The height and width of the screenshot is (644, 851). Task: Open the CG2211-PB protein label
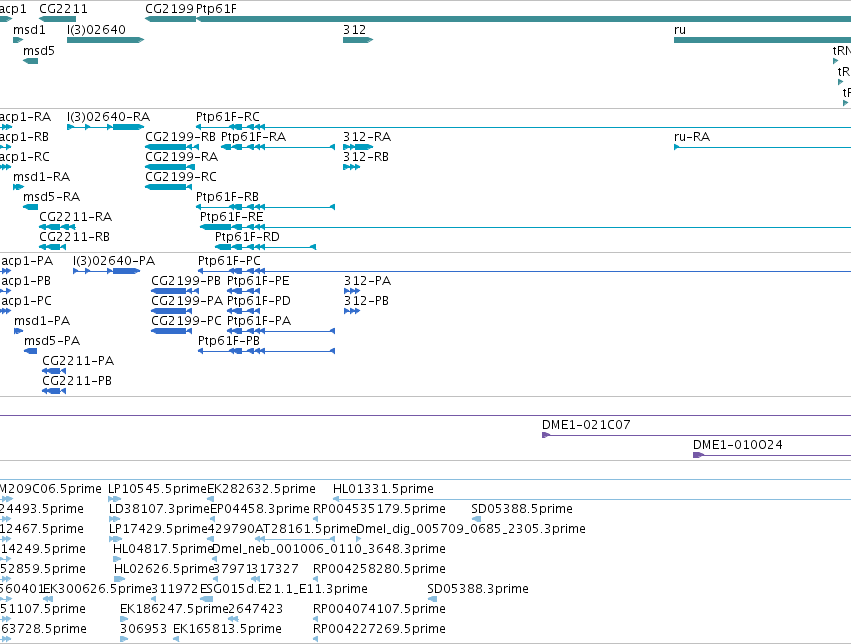[x=77, y=381]
